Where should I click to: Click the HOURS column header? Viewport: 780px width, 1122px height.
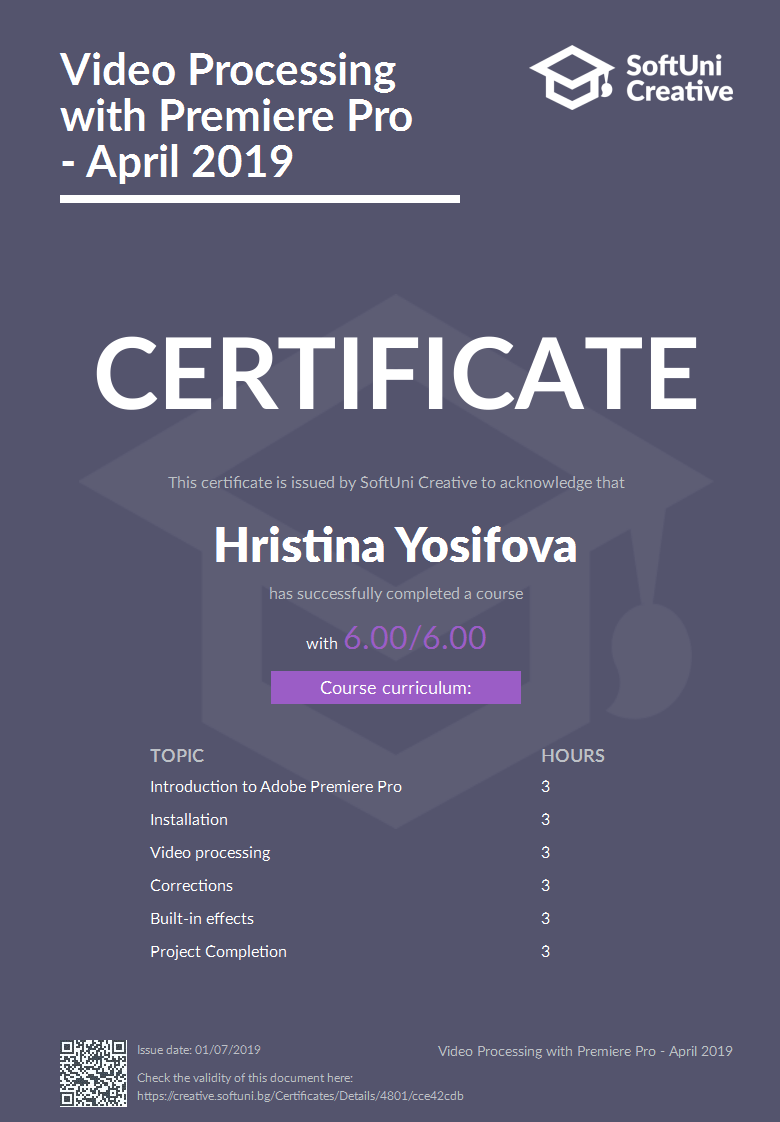(572, 756)
